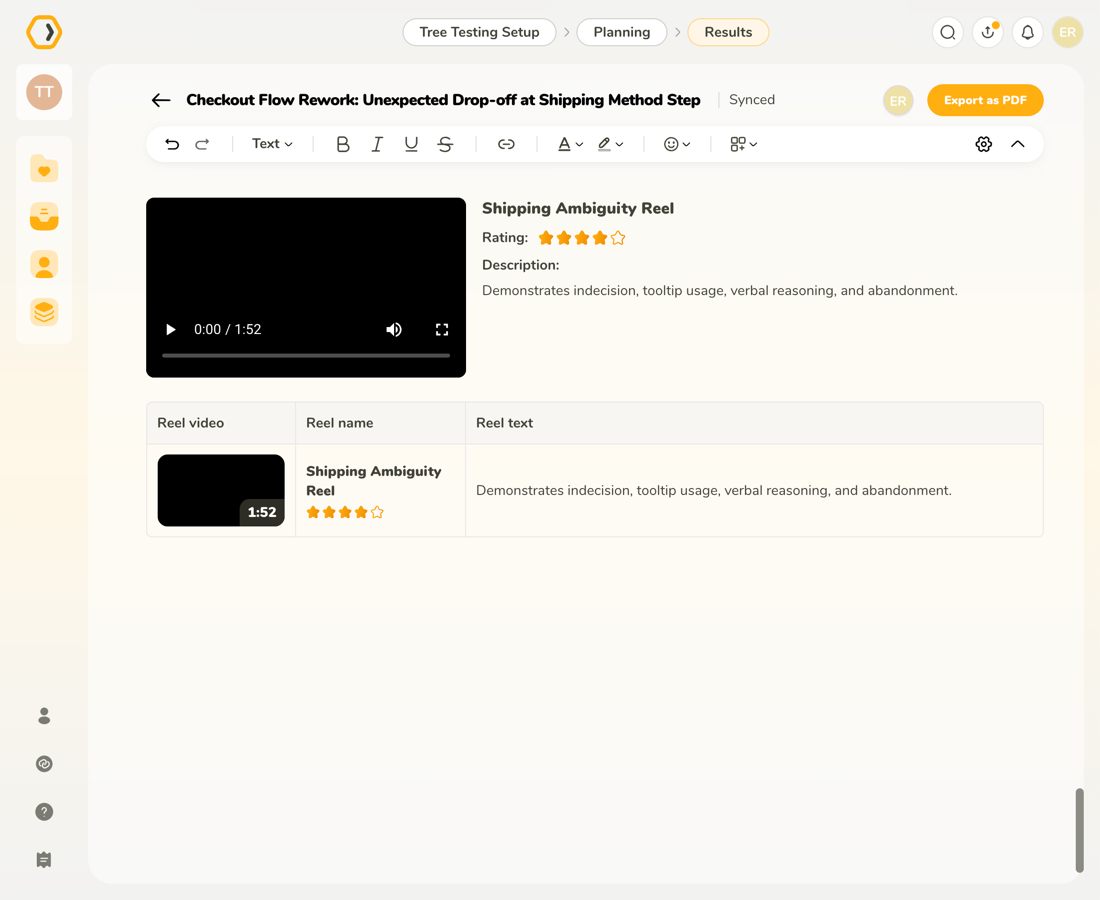The width and height of the screenshot is (1100, 900).
Task: Open the upload icon with notification dot
Action: (x=988, y=32)
